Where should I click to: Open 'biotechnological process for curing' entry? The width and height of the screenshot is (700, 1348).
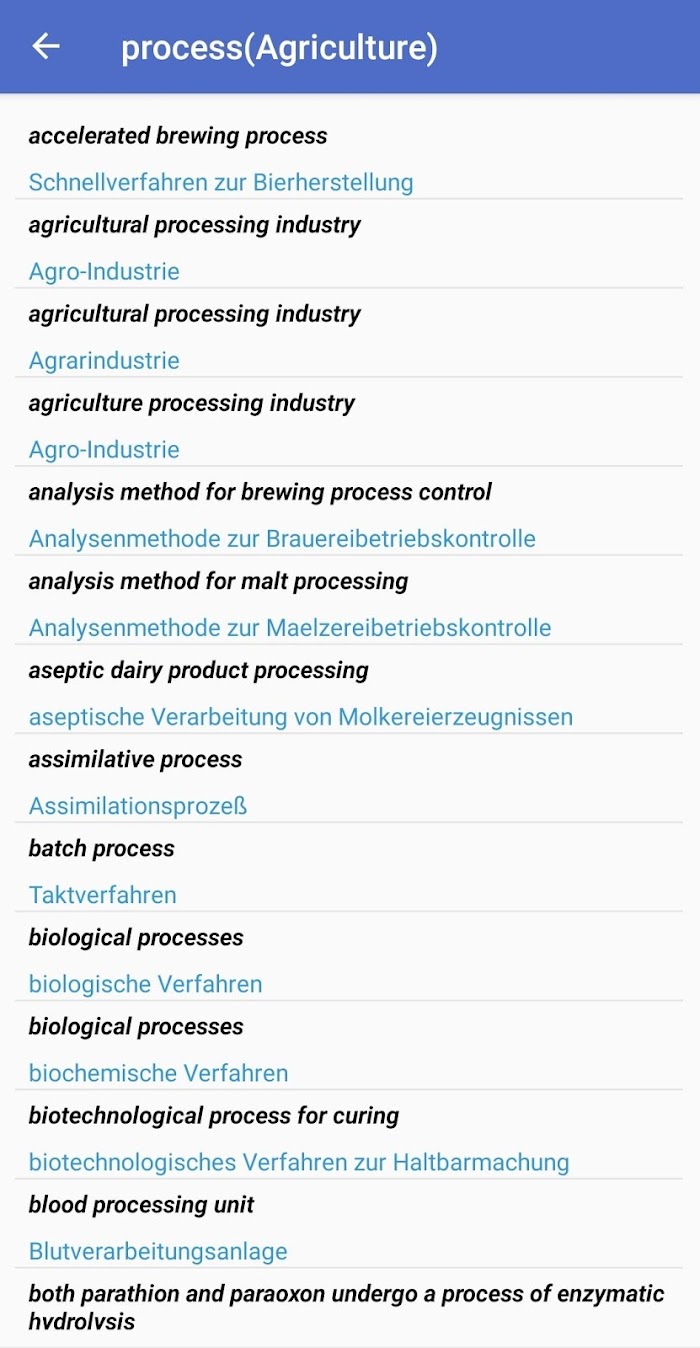(x=214, y=1115)
